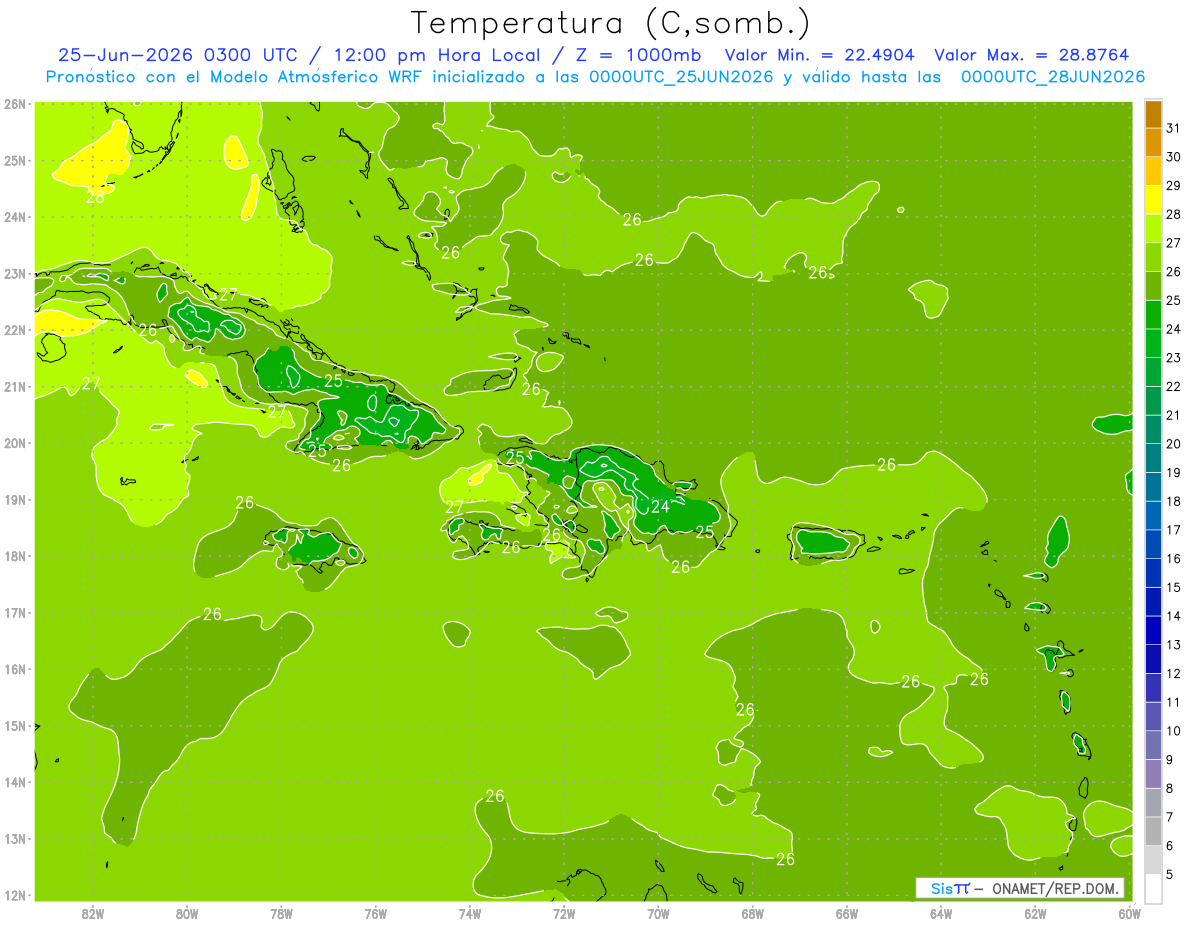The width and height of the screenshot is (1200, 927).
Task: Click the "82W" longitude axis label
Action: click(93, 912)
